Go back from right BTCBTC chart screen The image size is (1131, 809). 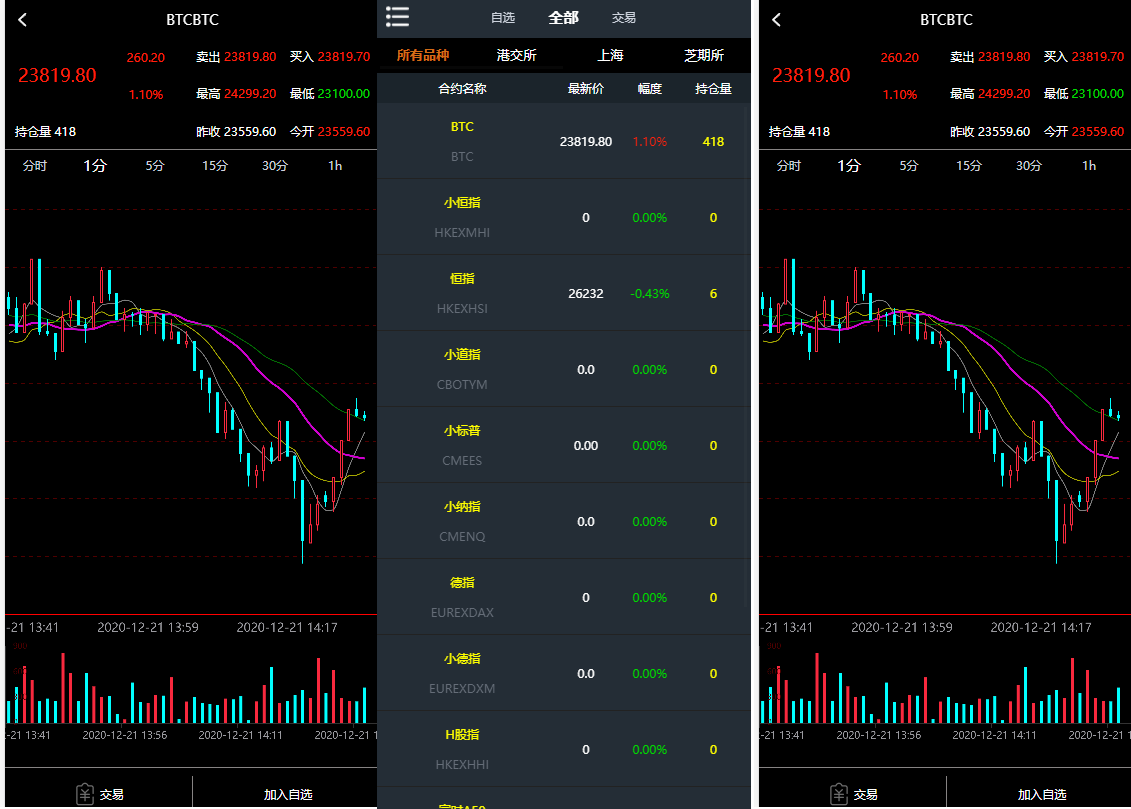pos(776,20)
